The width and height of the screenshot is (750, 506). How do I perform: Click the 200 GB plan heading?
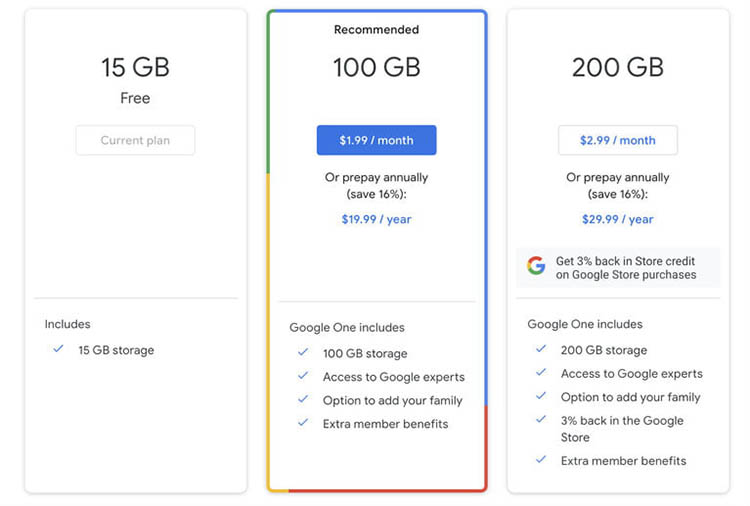pos(618,67)
